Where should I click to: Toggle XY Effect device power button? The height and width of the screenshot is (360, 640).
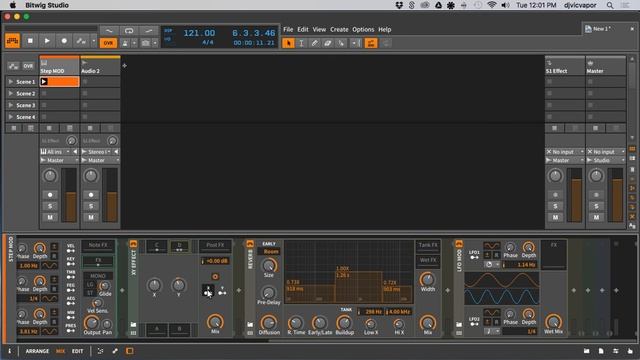point(133,244)
